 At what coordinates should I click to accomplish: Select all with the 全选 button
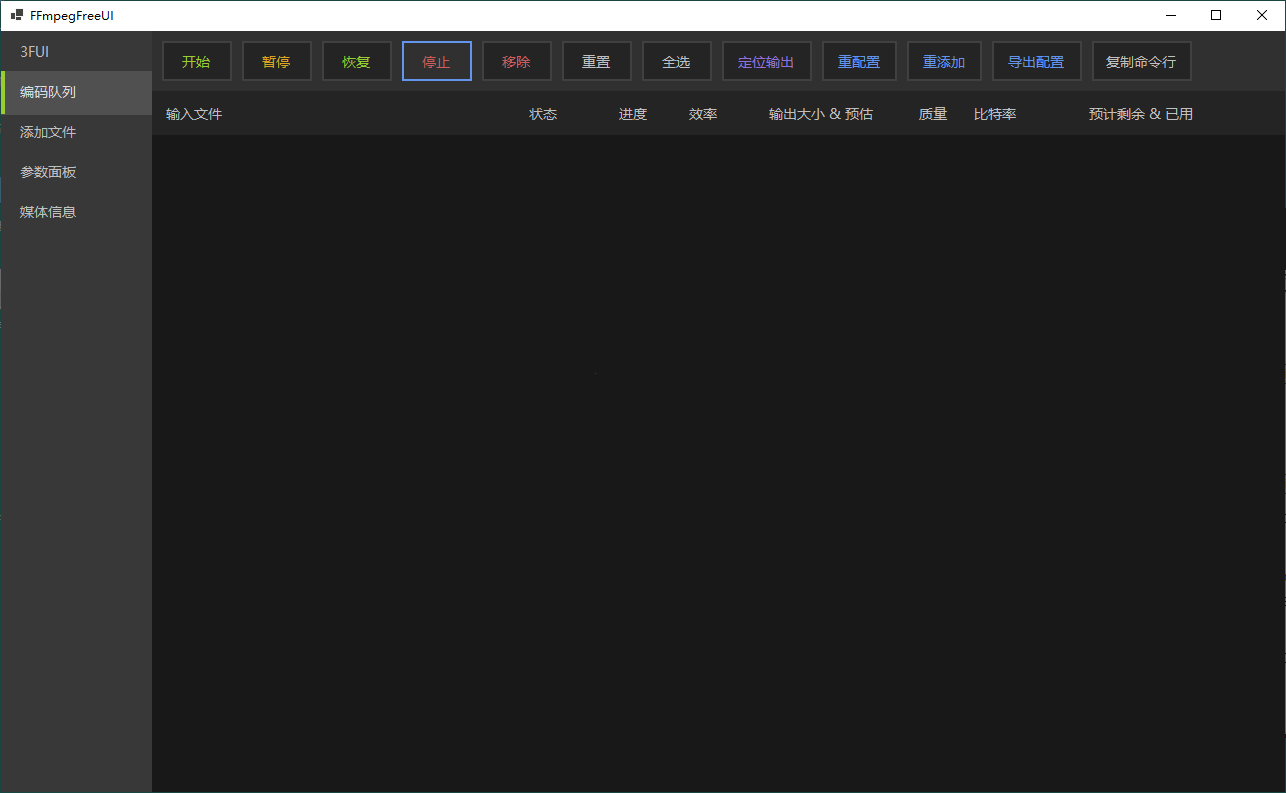tap(676, 61)
